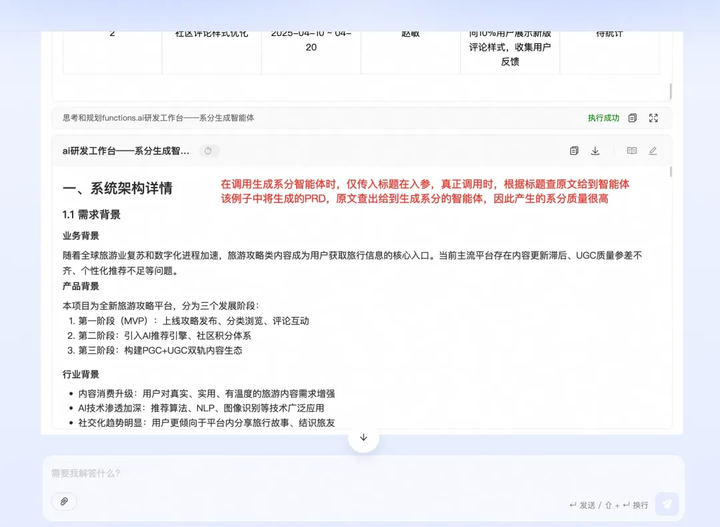
Task: Click the ai研发工作台——系分生成智… document title
Action: click(126, 151)
